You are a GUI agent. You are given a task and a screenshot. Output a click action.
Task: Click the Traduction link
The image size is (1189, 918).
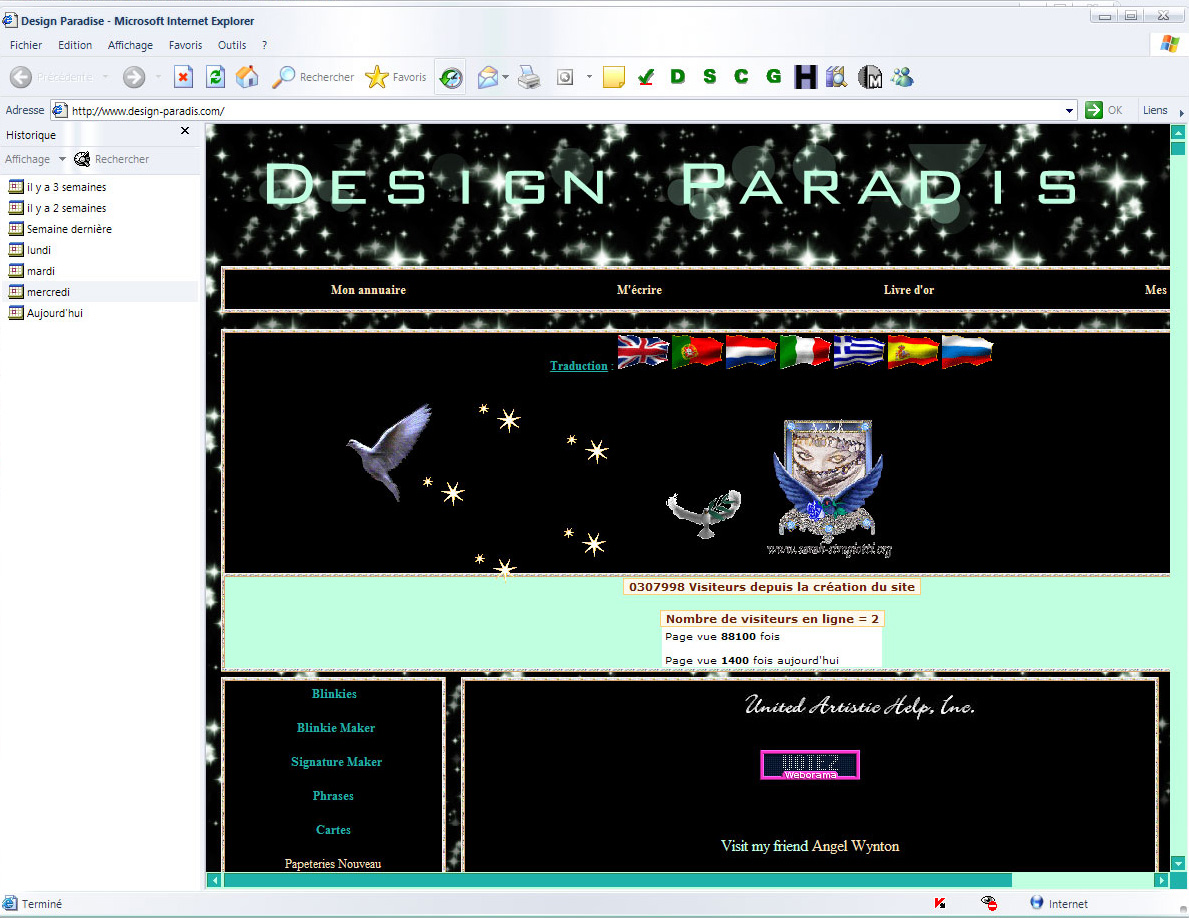coord(579,365)
